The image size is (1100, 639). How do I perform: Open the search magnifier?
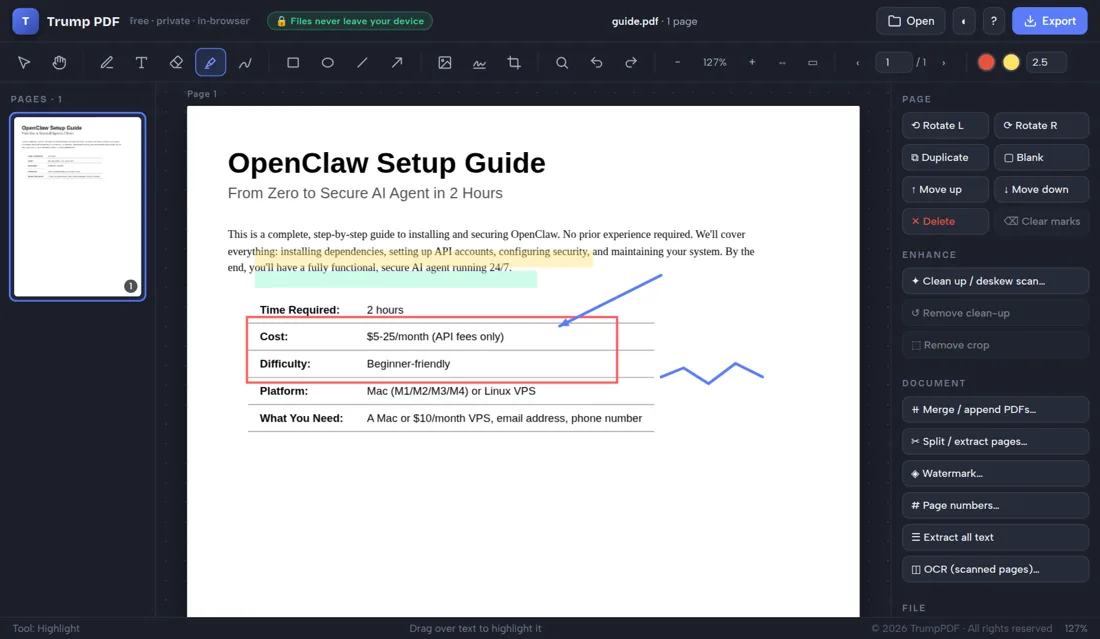pyautogui.click(x=562, y=62)
